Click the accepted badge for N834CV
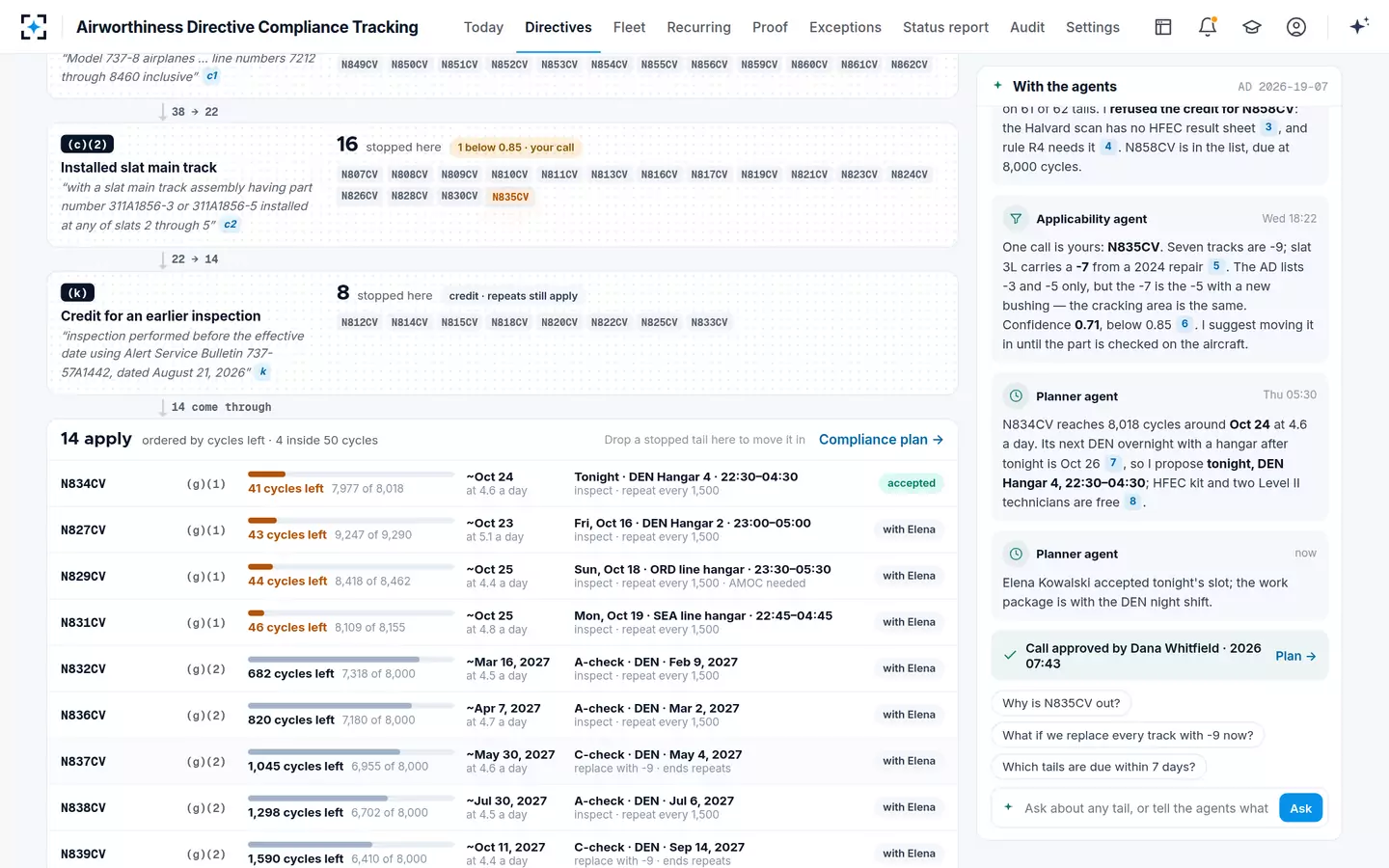The width and height of the screenshot is (1389, 868). [911, 483]
